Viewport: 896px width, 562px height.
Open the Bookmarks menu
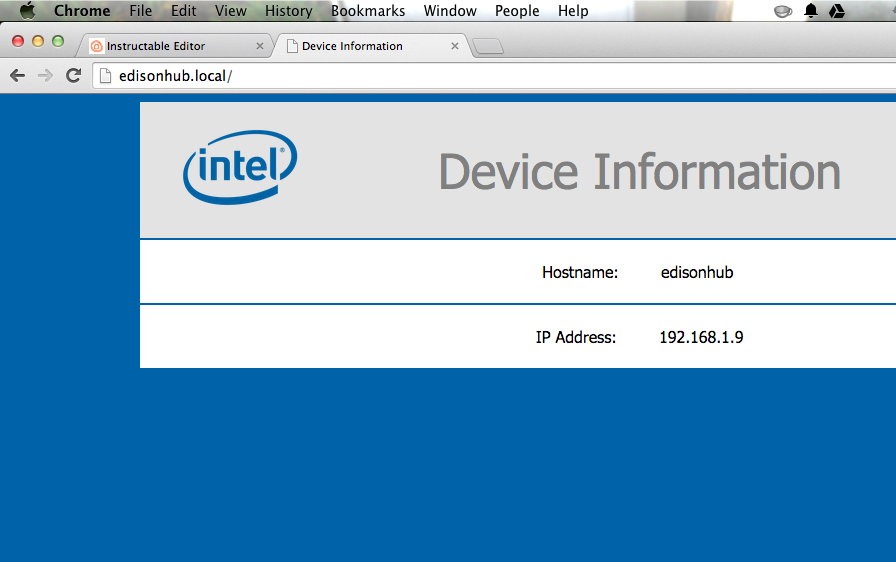[368, 11]
